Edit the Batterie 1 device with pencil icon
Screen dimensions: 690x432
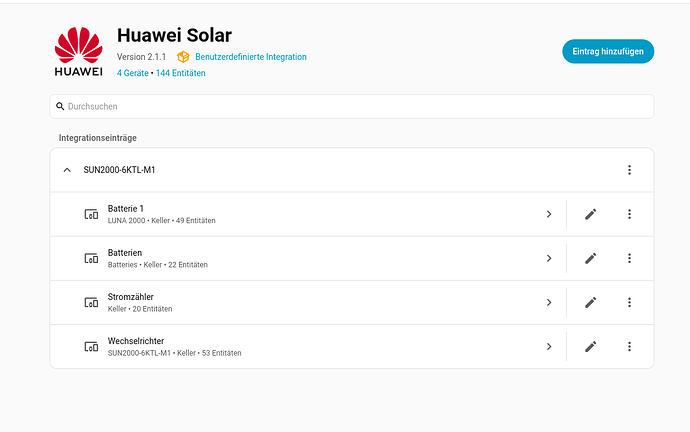tap(591, 214)
